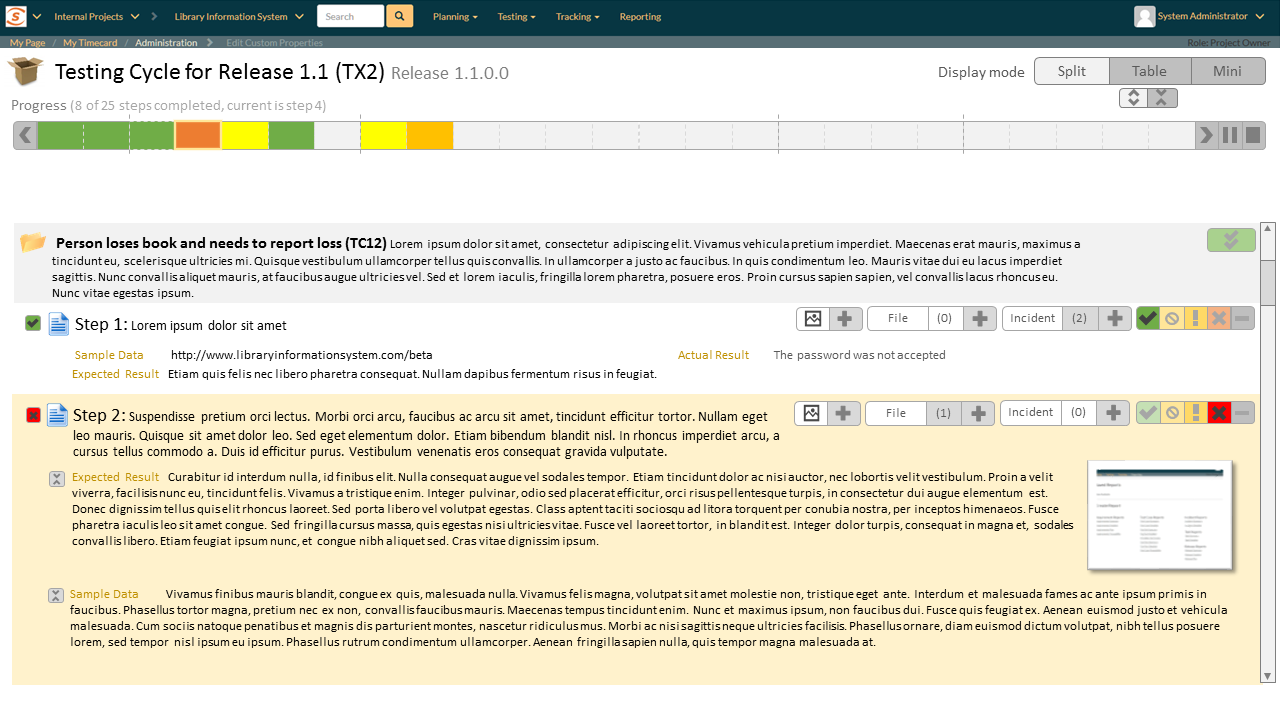Open the Library Information System project dropdown
Image resolution: width=1280 pixels, height=720 pixels.
(239, 16)
